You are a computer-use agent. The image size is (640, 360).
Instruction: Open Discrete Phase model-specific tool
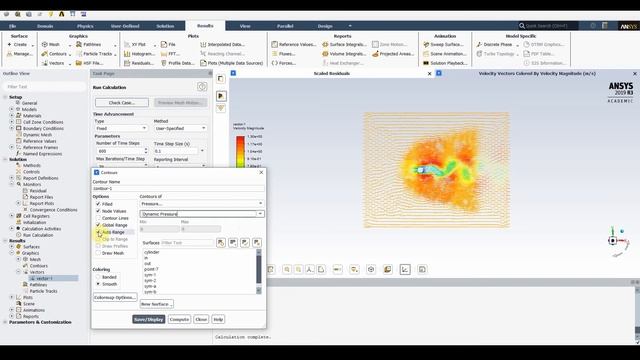[x=494, y=44]
